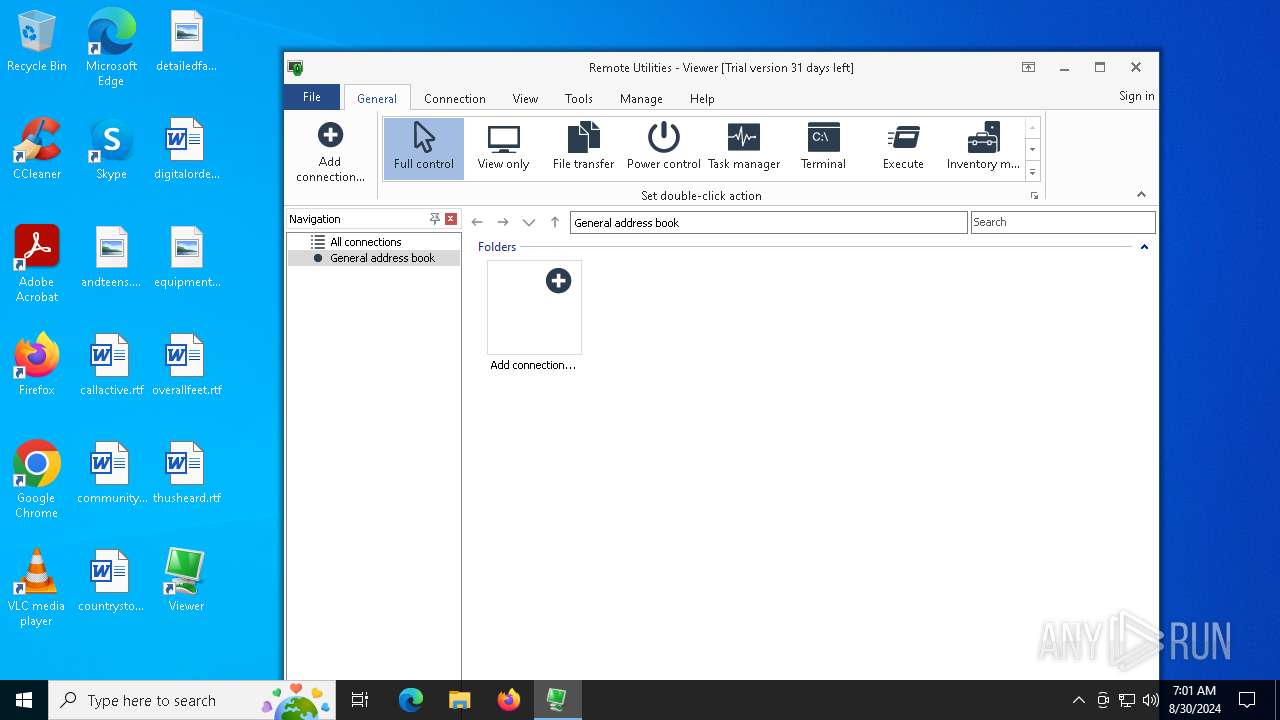Screen dimensions: 1280x720
Task: Click the Add connection ribbon button
Action: coord(330,152)
